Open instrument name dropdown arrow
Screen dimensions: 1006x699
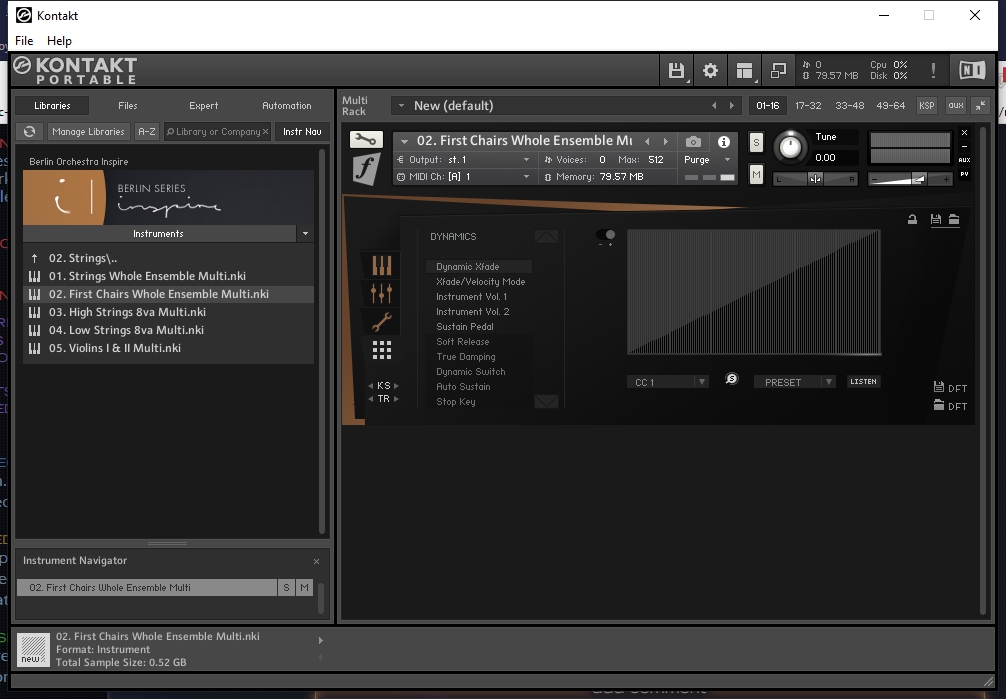tap(404, 141)
